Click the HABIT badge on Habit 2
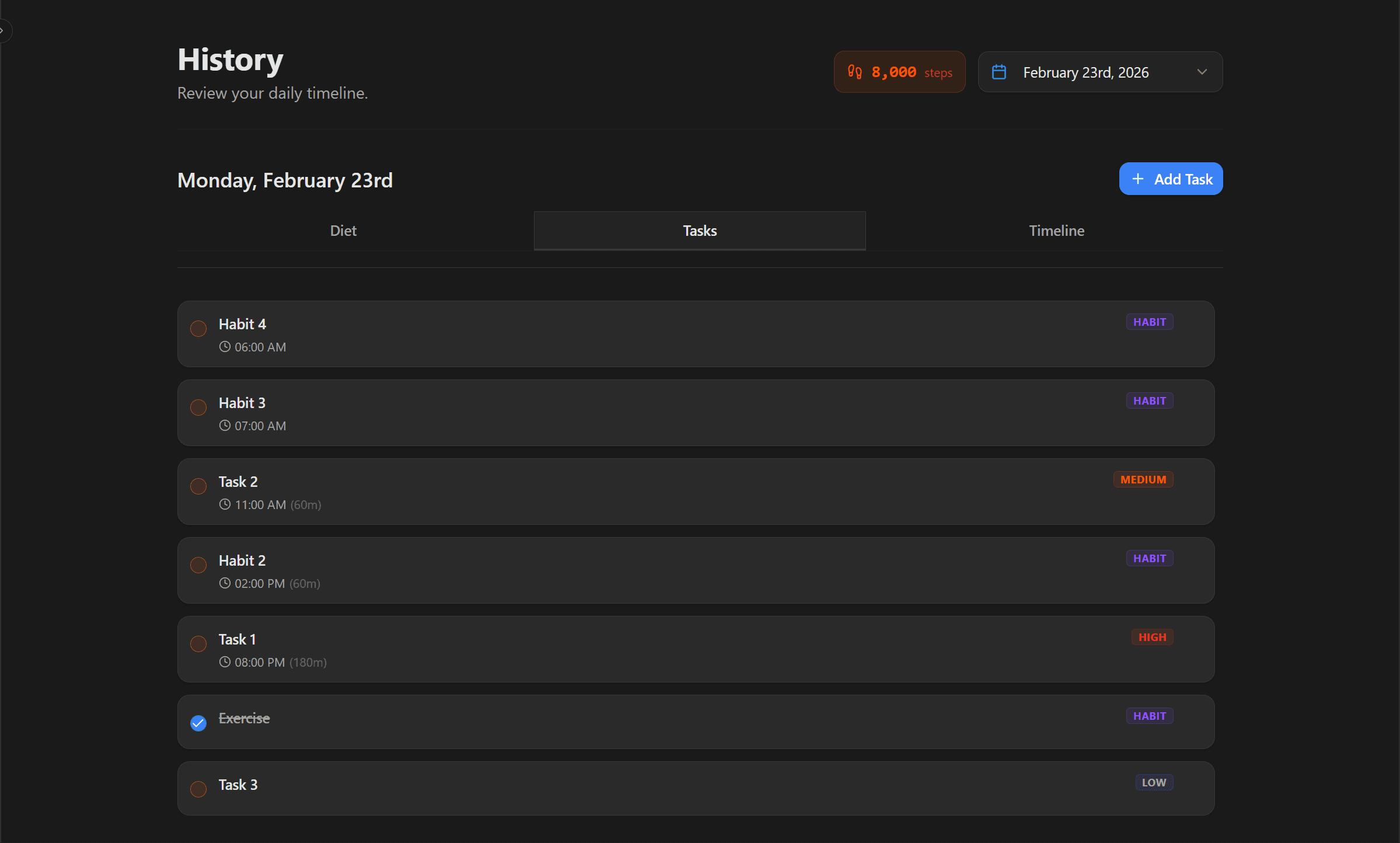1400x843 pixels. coord(1149,558)
